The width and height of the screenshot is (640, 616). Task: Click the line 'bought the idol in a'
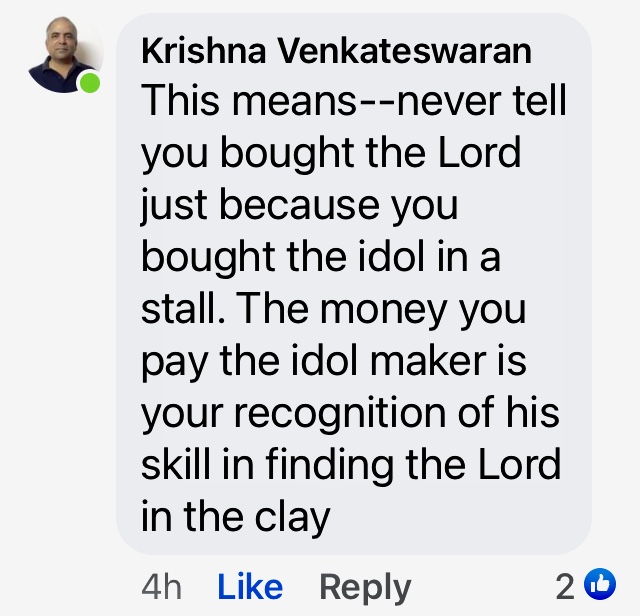click(321, 257)
